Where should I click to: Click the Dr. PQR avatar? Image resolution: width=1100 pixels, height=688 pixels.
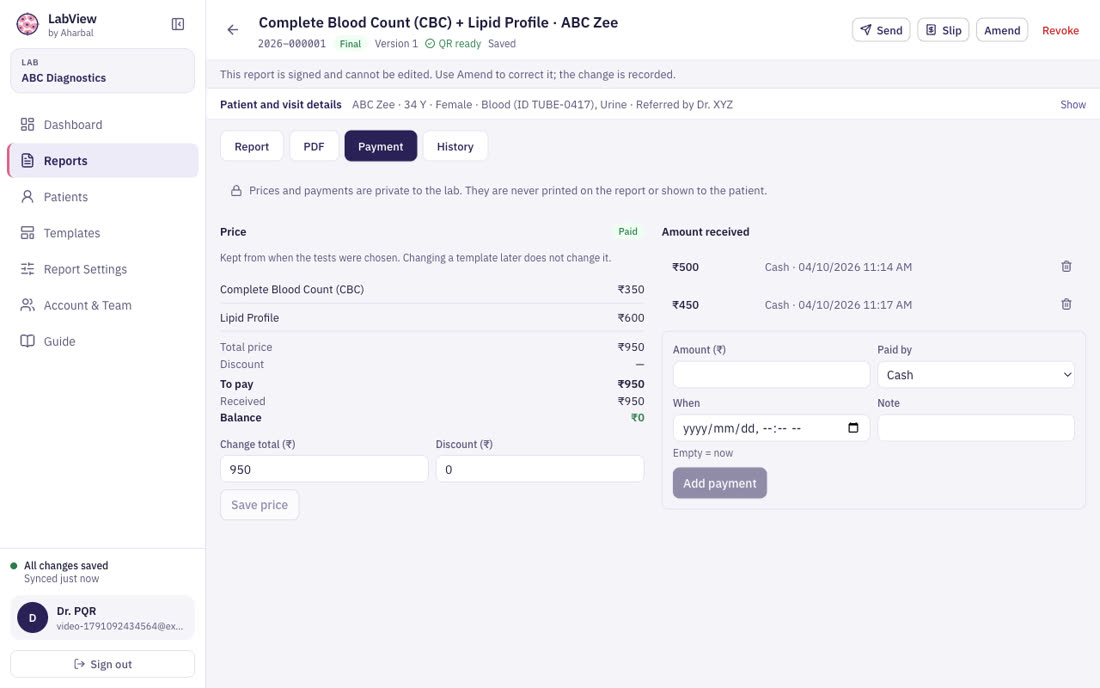[32, 618]
